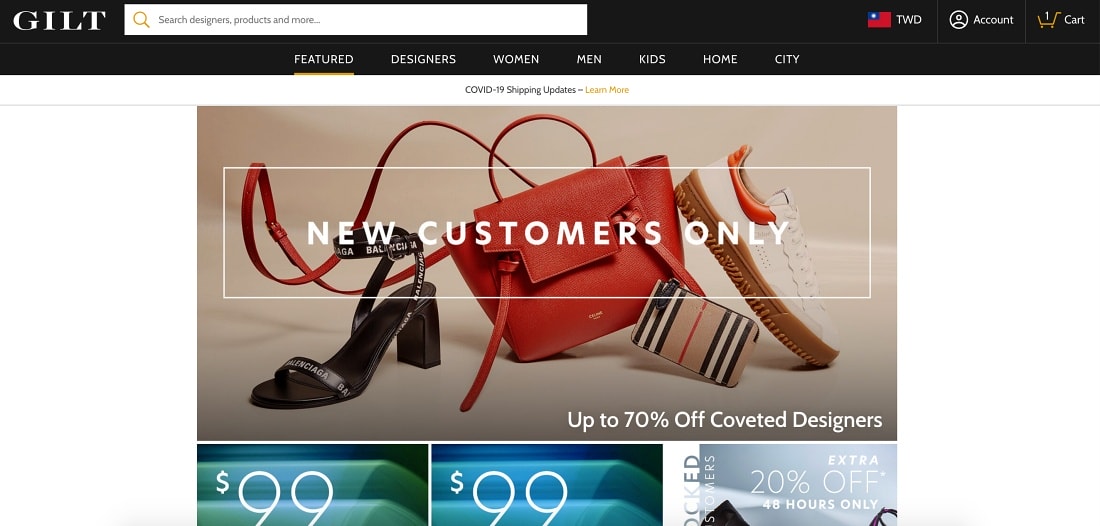Open the blue $99 sale tile
The image size is (1100, 526).
pyautogui.click(x=546, y=485)
